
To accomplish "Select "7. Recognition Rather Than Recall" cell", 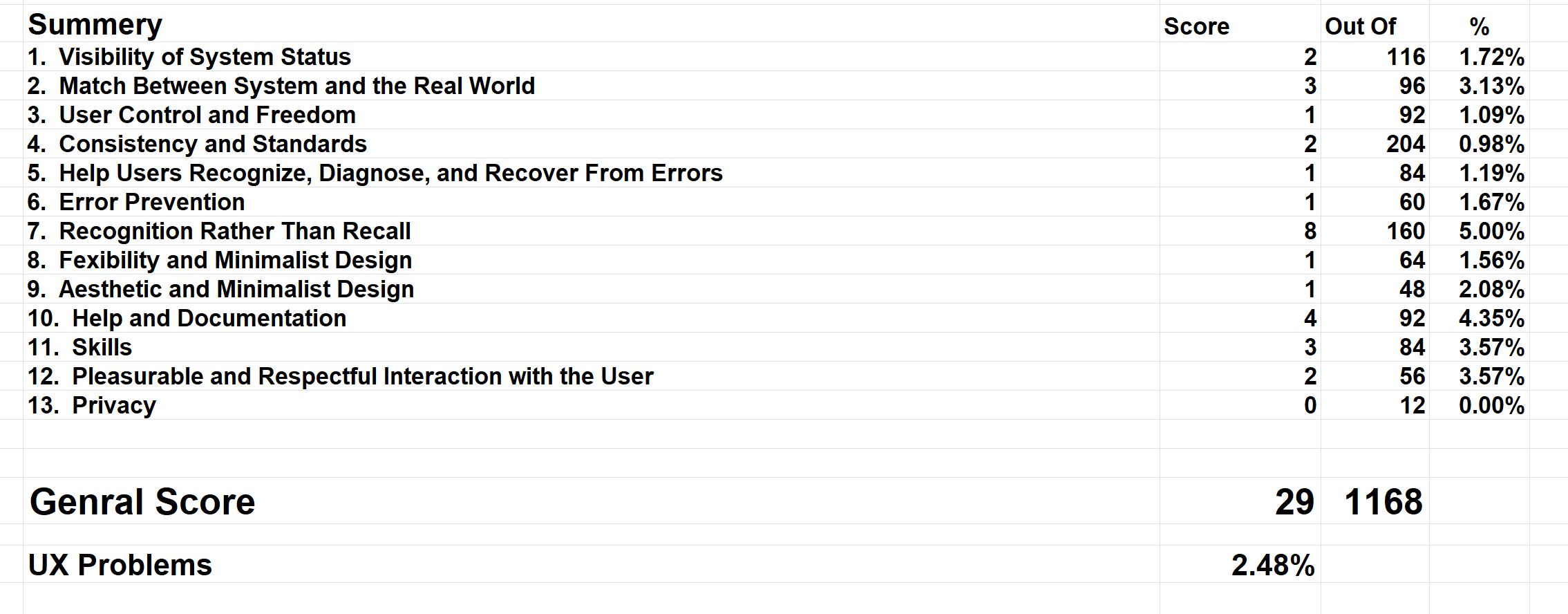I will (x=219, y=231).
